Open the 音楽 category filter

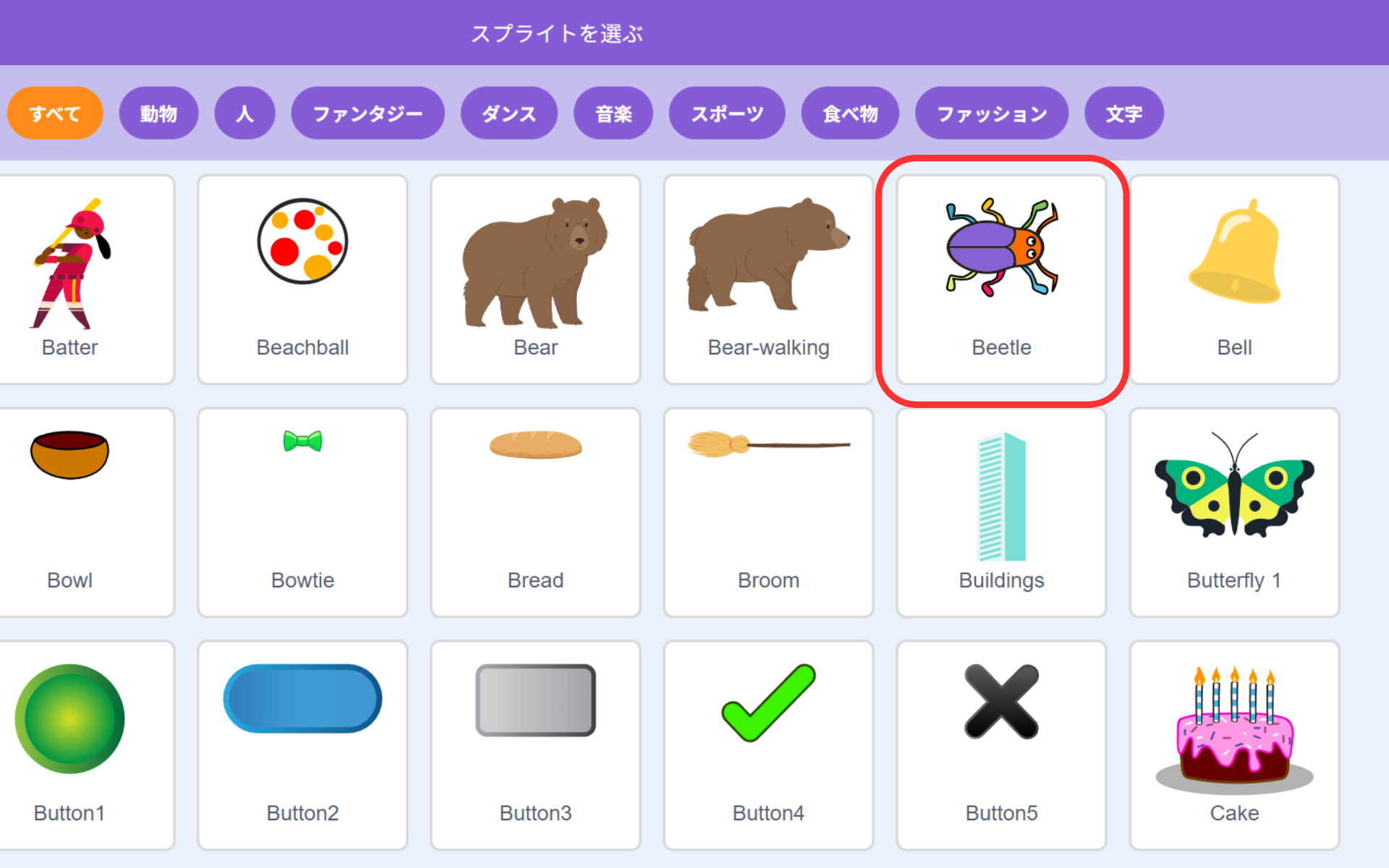point(613,114)
